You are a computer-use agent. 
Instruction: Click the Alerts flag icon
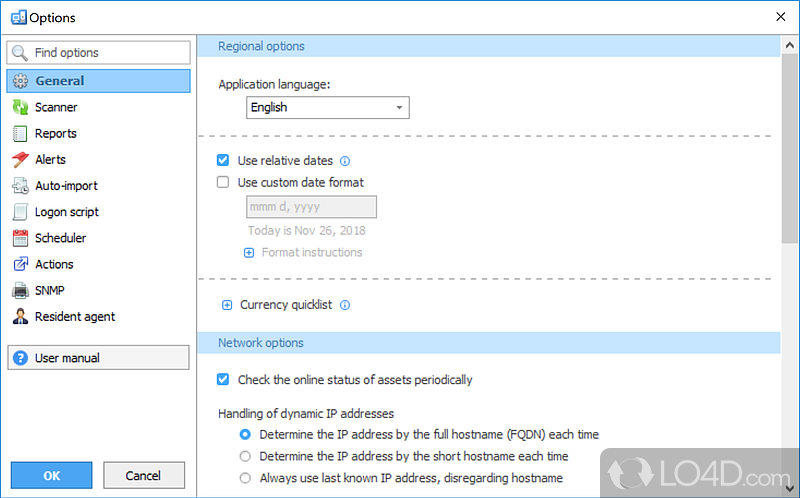19,159
